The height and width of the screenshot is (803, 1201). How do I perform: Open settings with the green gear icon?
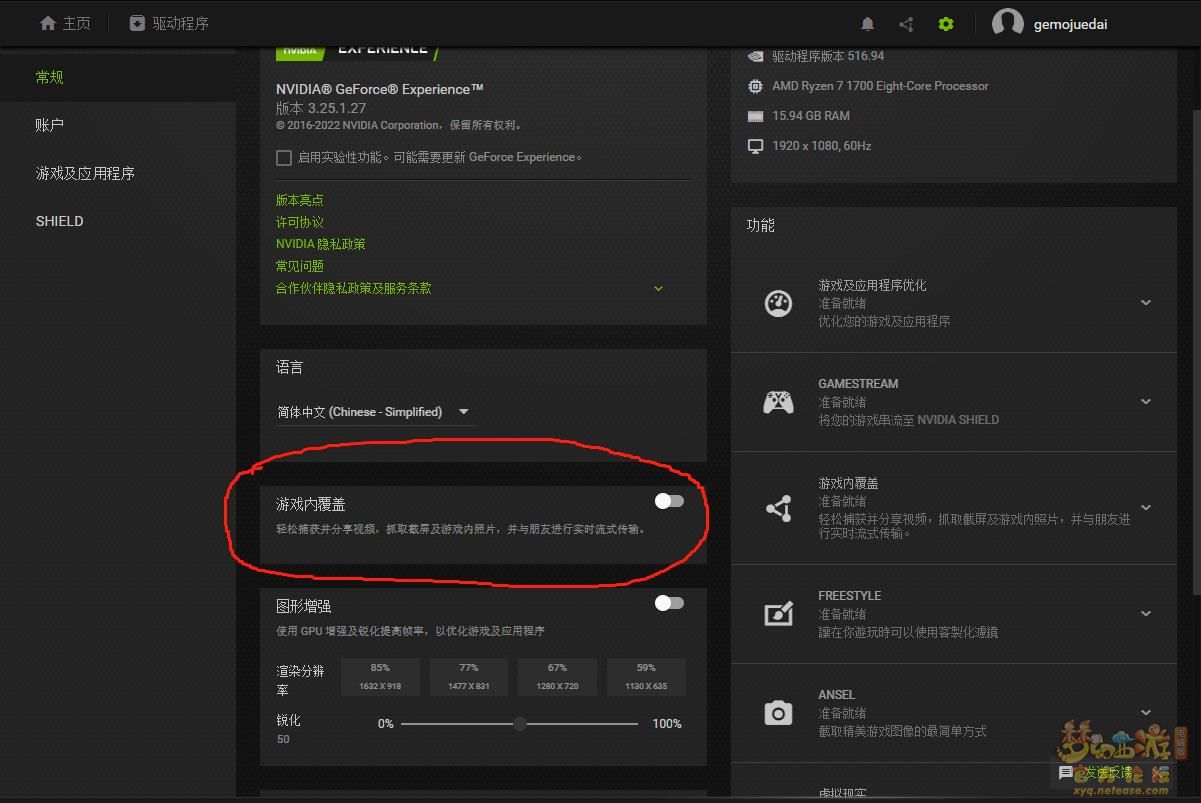[946, 24]
